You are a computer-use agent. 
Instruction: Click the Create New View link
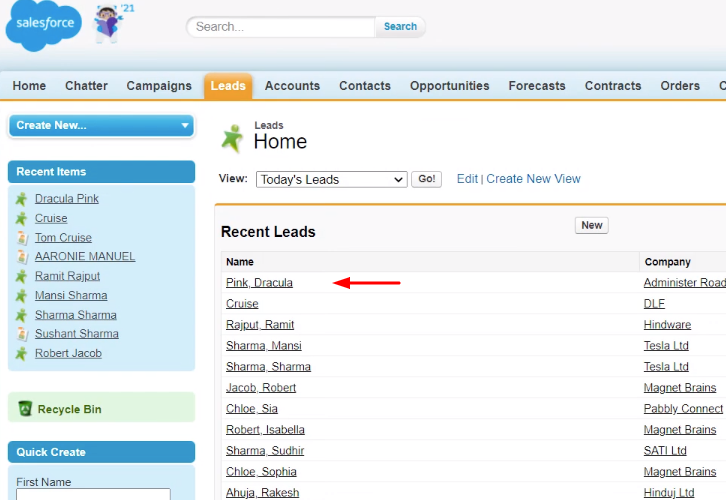(x=533, y=179)
